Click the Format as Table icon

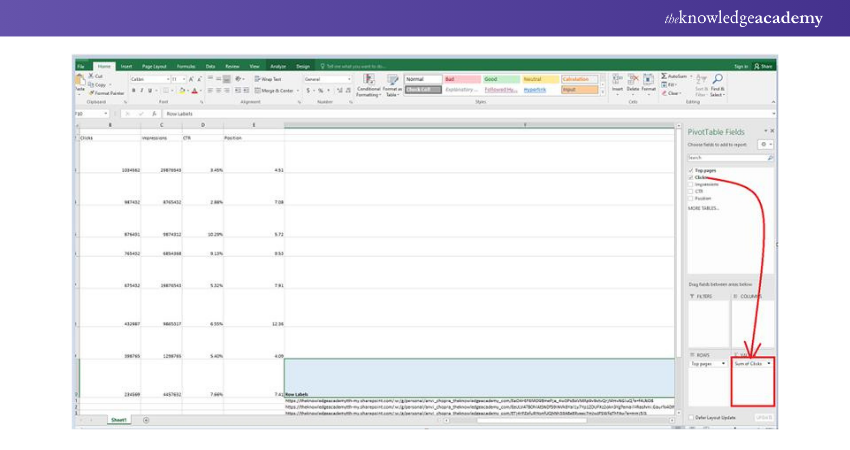(391, 84)
